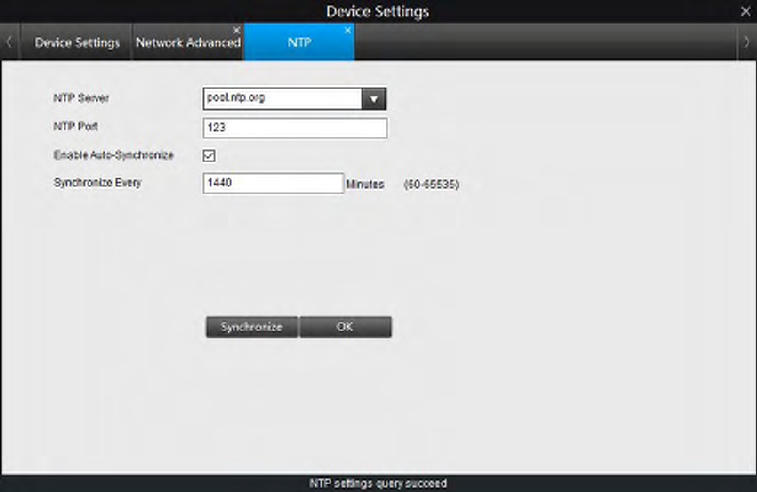Click the Enable Auto-Synchronize label
Viewport: 757px width, 492px height.
coord(113,155)
